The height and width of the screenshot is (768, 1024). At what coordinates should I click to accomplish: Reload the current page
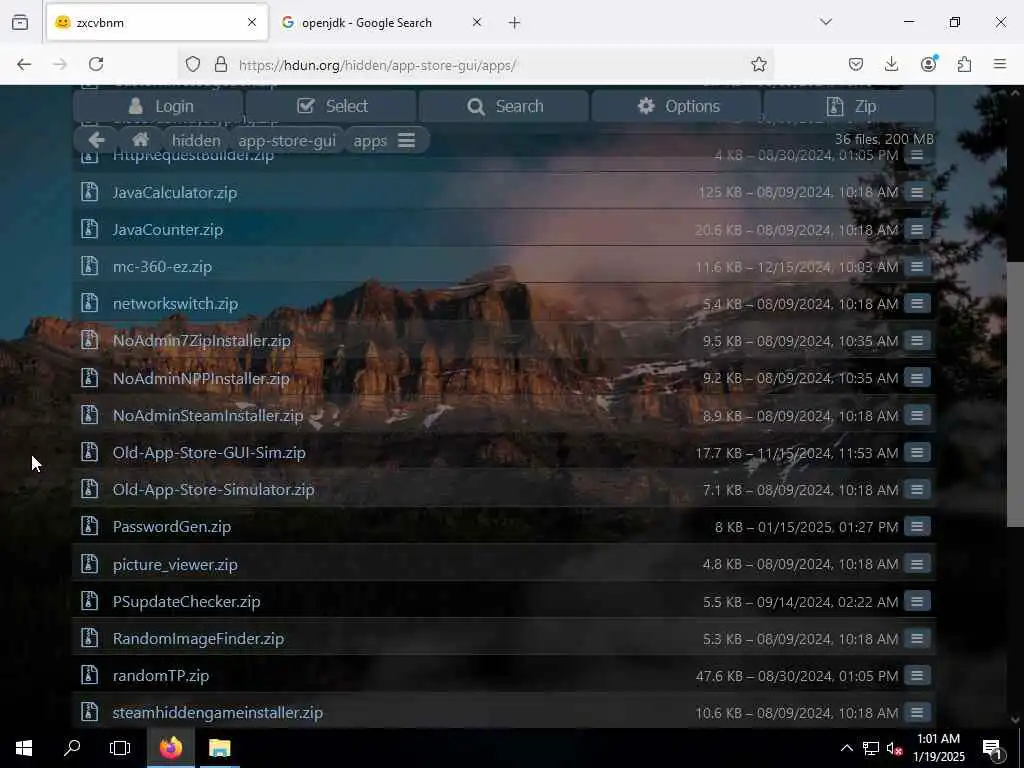click(96, 64)
